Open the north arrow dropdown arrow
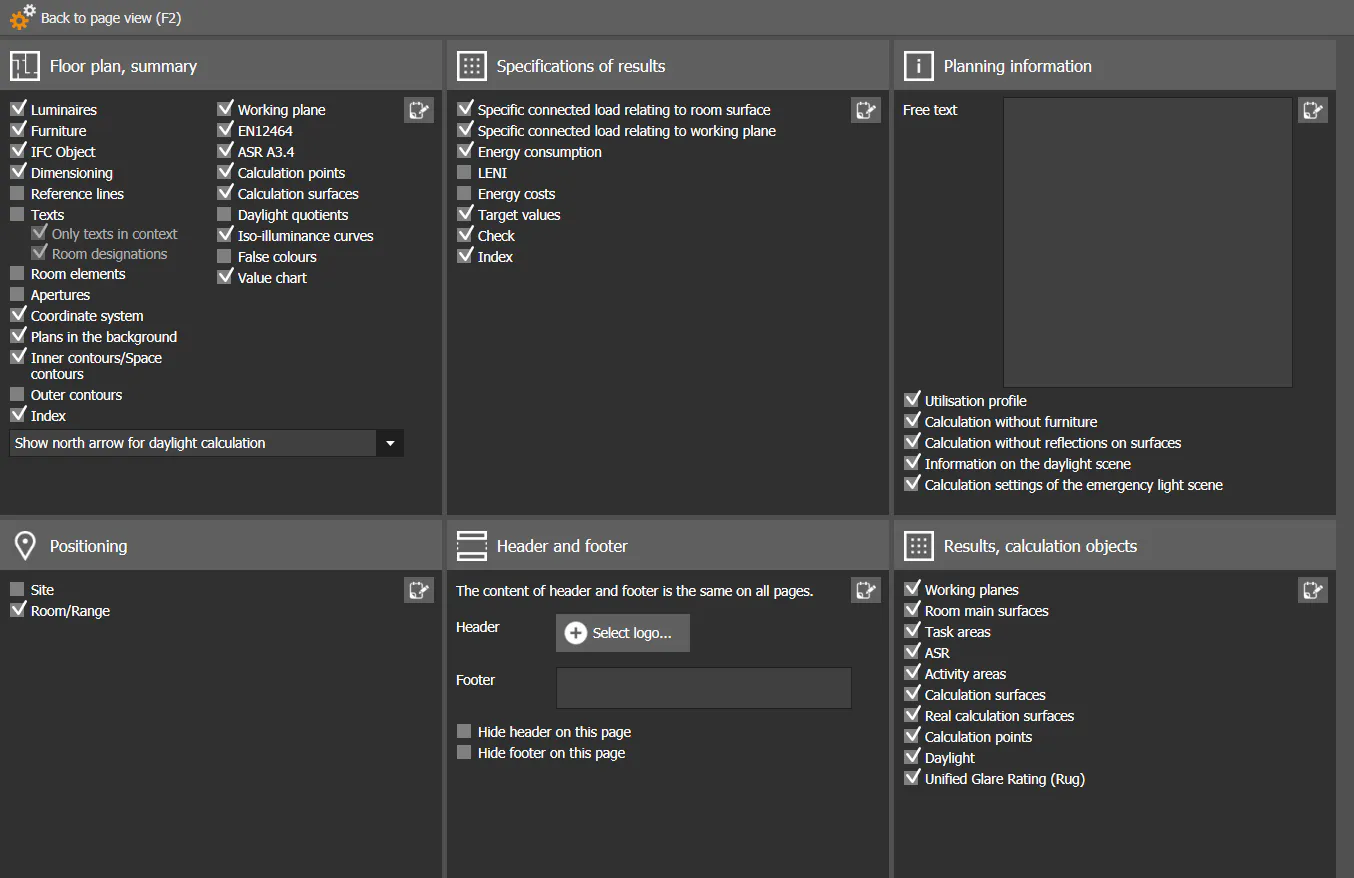Image resolution: width=1354 pixels, height=878 pixels. pos(390,443)
